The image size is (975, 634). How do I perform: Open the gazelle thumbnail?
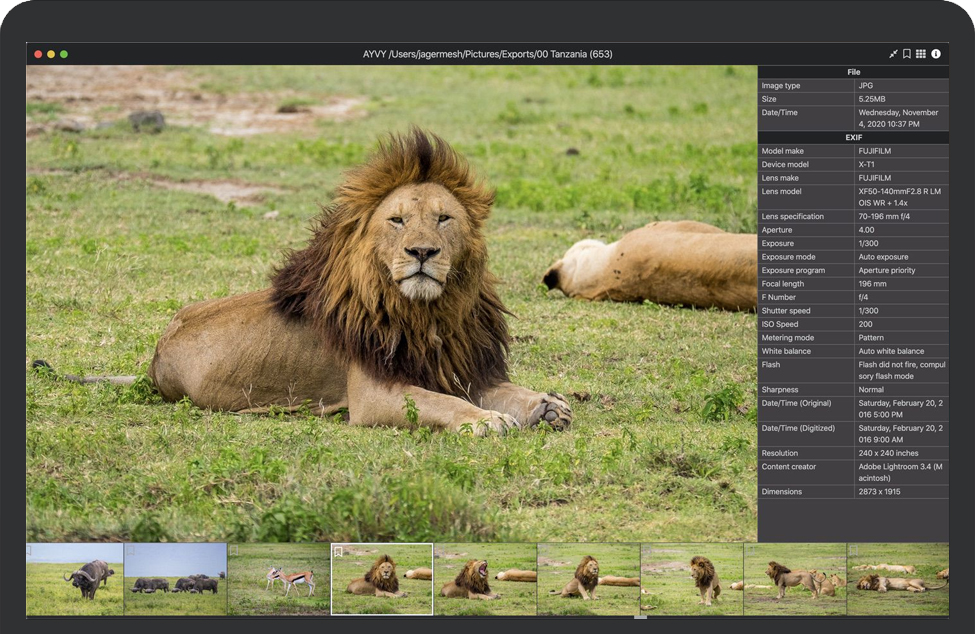279,580
